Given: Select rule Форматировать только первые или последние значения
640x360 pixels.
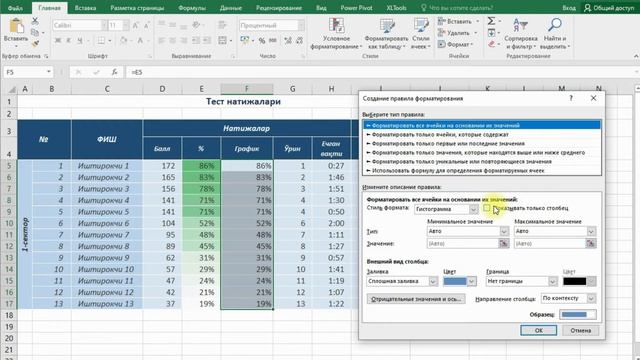Looking at the screenshot, I should coord(482,144).
